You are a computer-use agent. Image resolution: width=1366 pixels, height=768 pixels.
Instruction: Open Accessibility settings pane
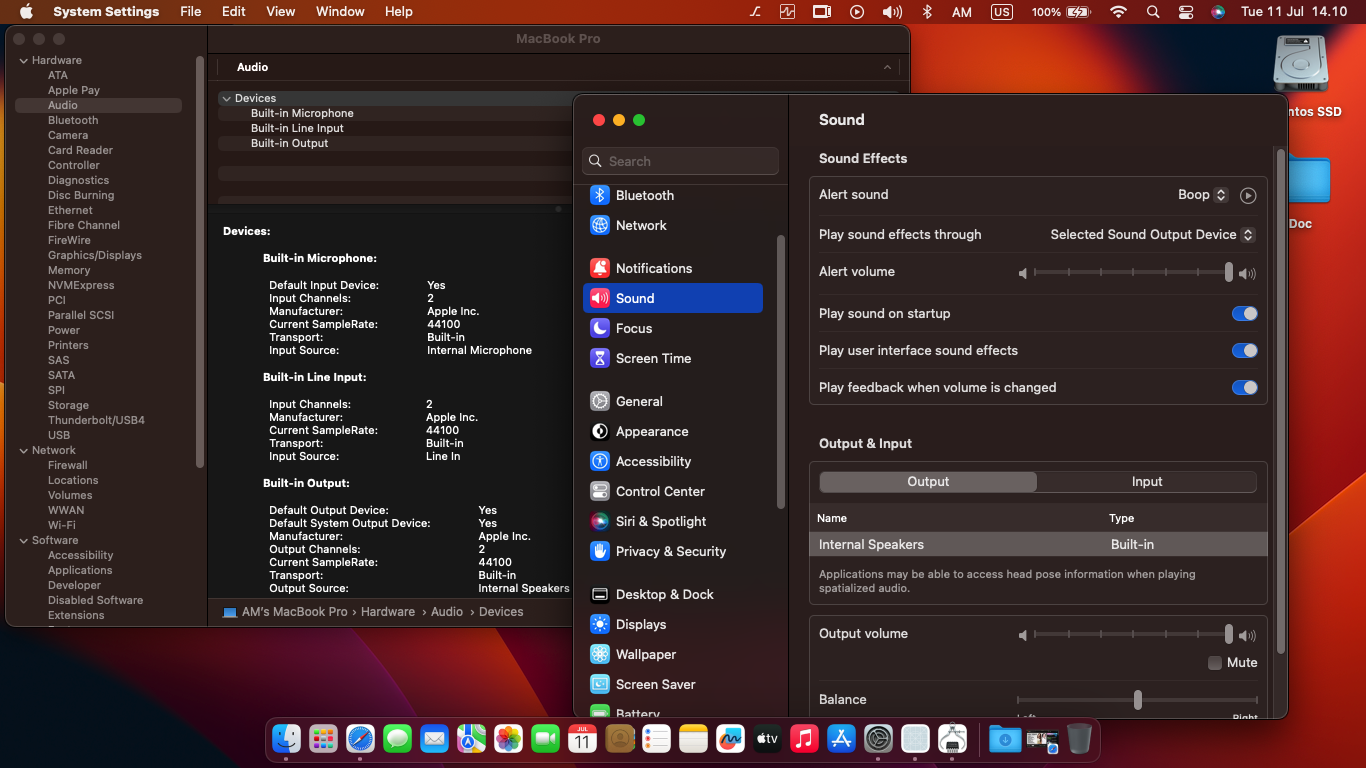(x=653, y=461)
